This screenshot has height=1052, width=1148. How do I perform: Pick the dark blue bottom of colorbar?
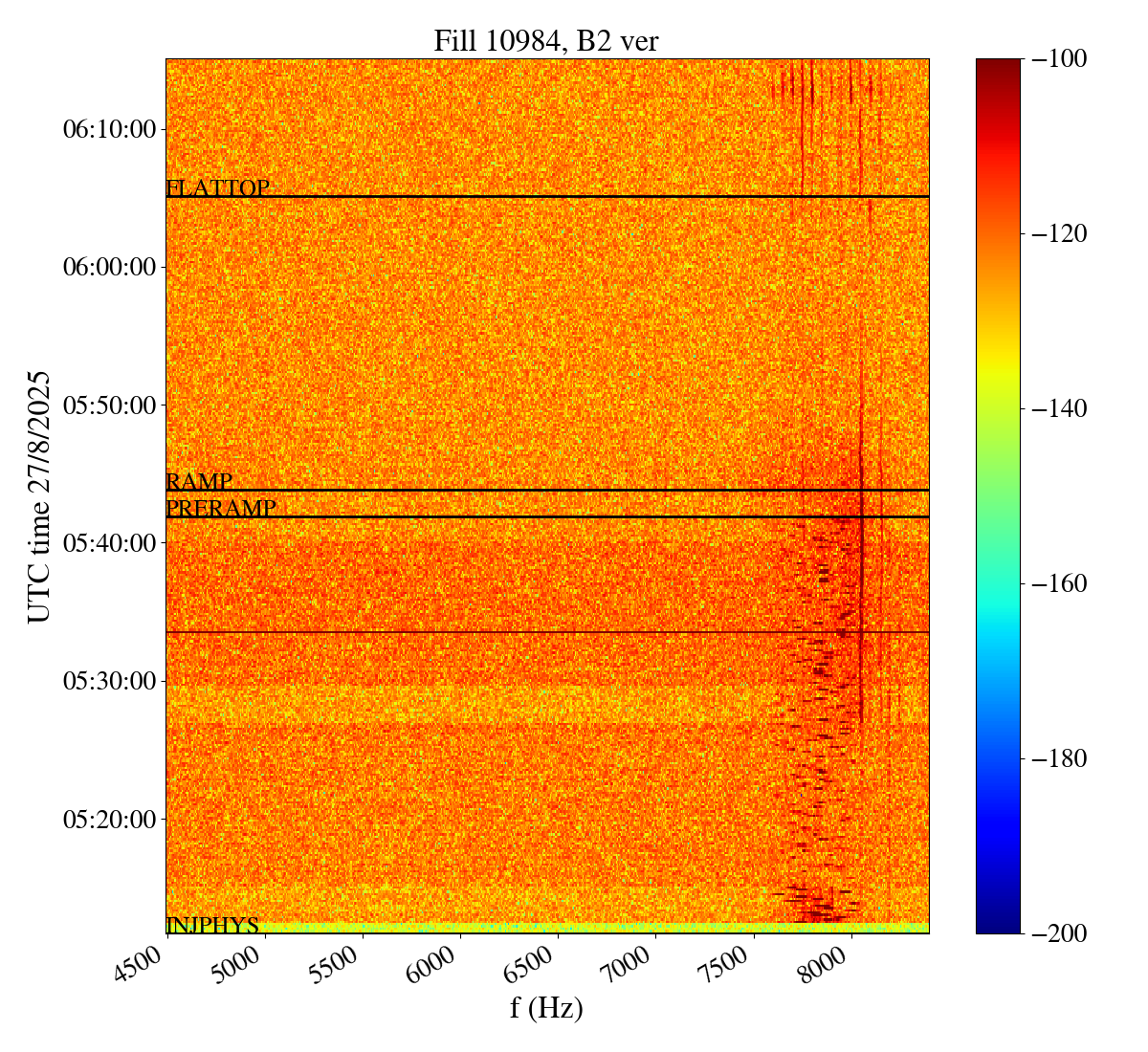click(x=998, y=926)
